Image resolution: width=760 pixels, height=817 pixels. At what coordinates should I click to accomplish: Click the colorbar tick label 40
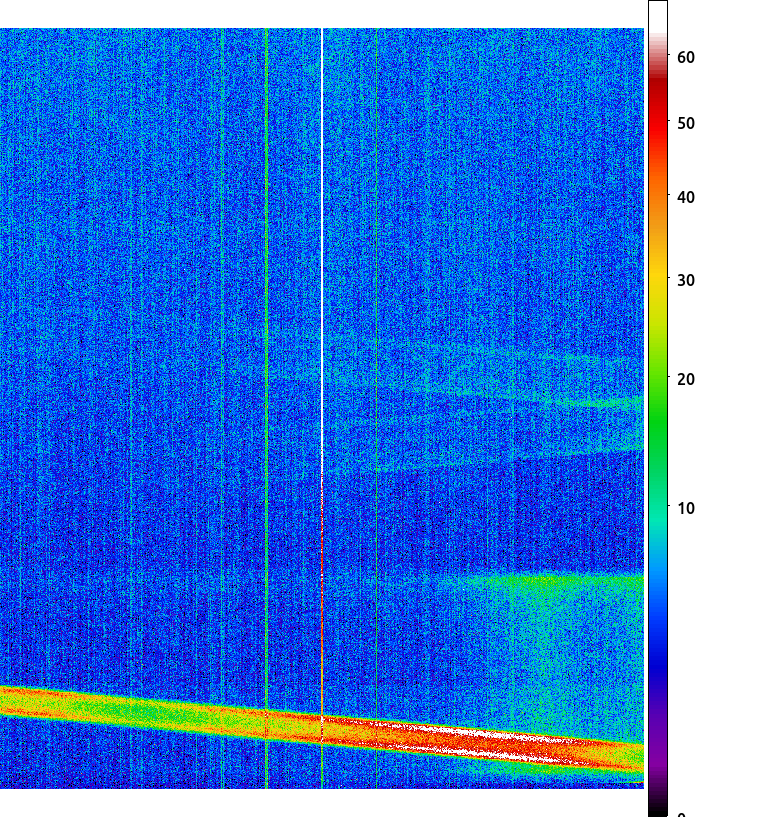click(686, 197)
